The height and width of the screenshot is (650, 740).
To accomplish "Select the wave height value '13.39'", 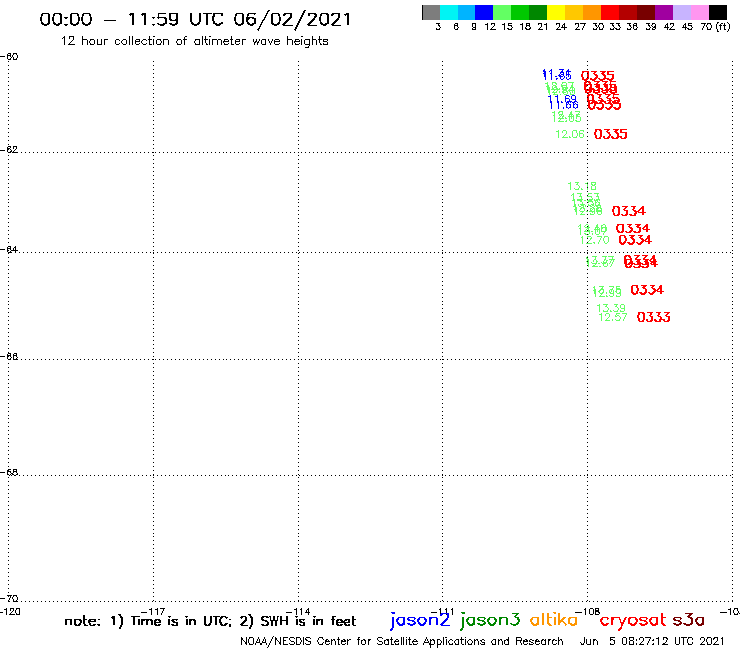I will pyautogui.click(x=611, y=308).
